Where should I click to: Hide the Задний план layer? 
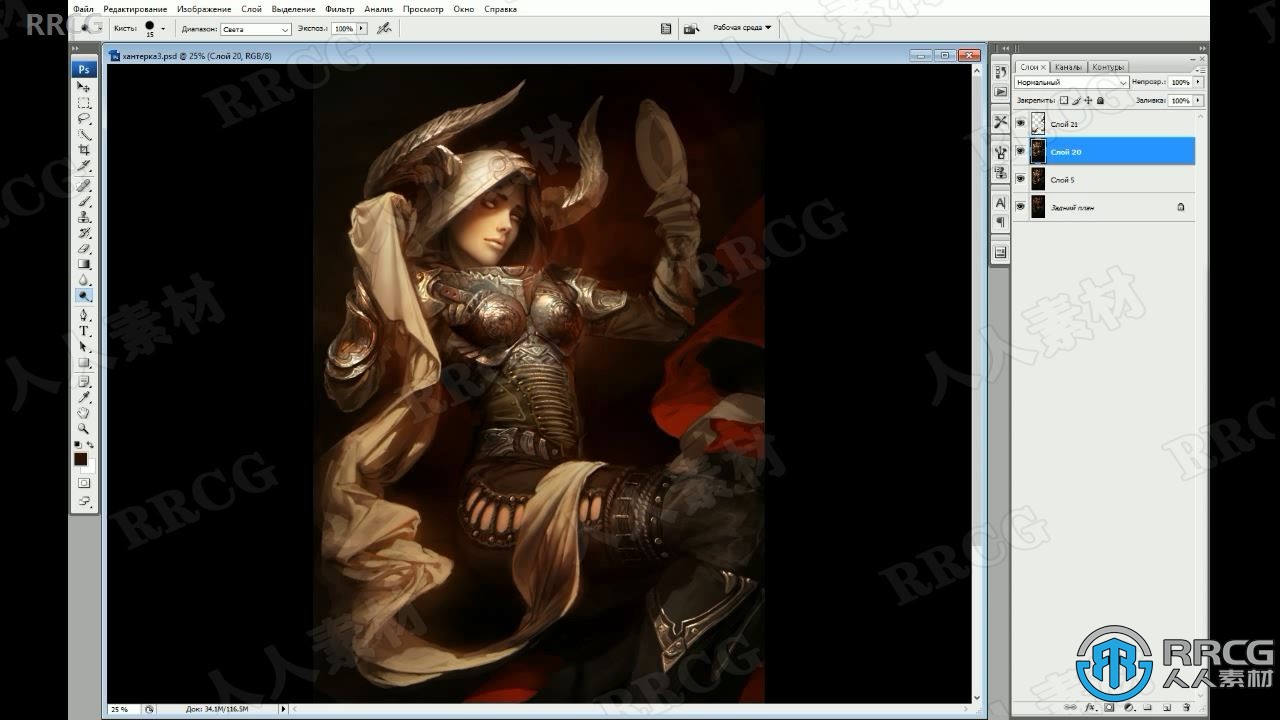[1020, 207]
